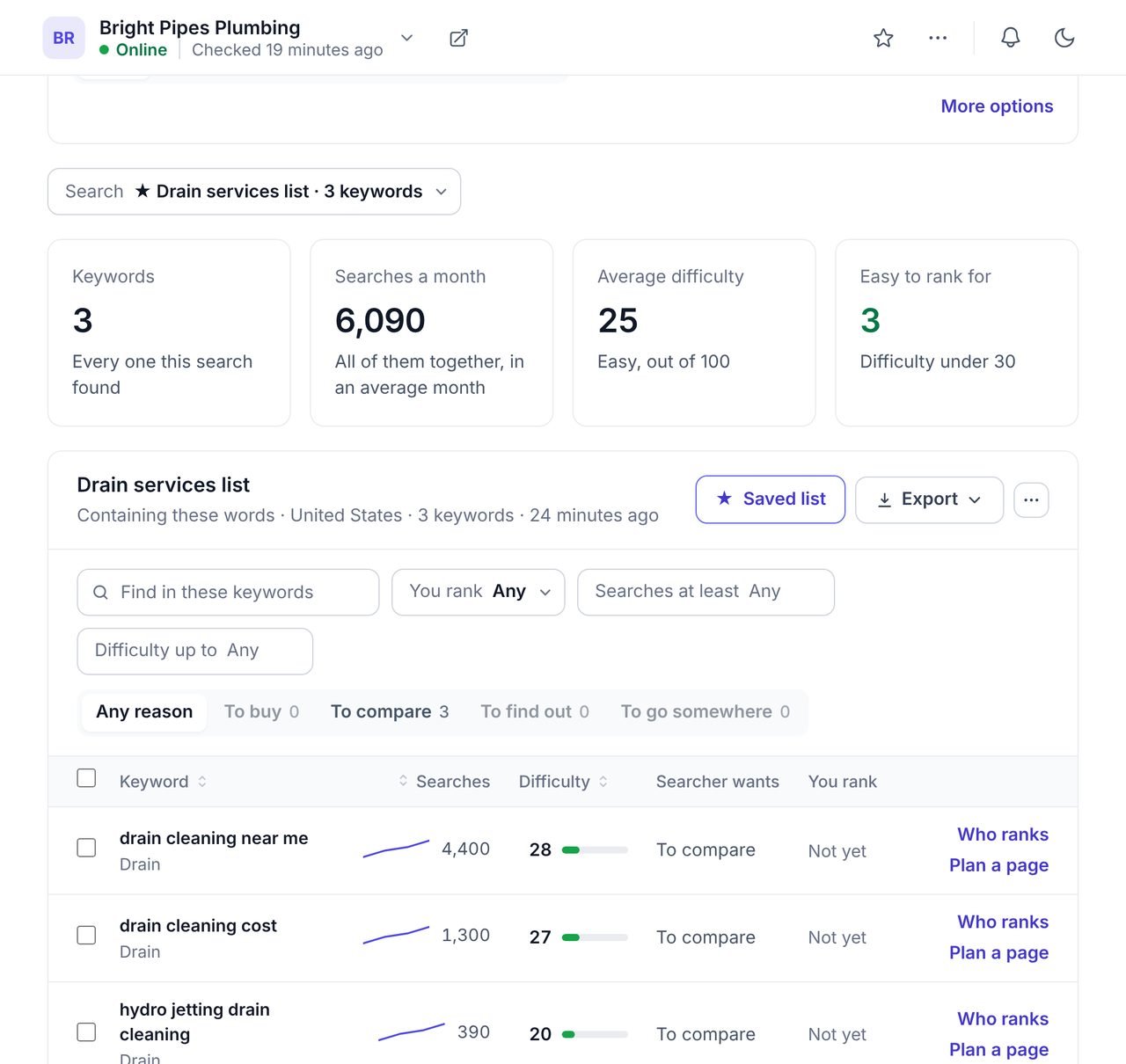Image resolution: width=1126 pixels, height=1064 pixels.
Task: Tick the checkbox for hydro jetting drain cleaning
Action: (x=86, y=1031)
